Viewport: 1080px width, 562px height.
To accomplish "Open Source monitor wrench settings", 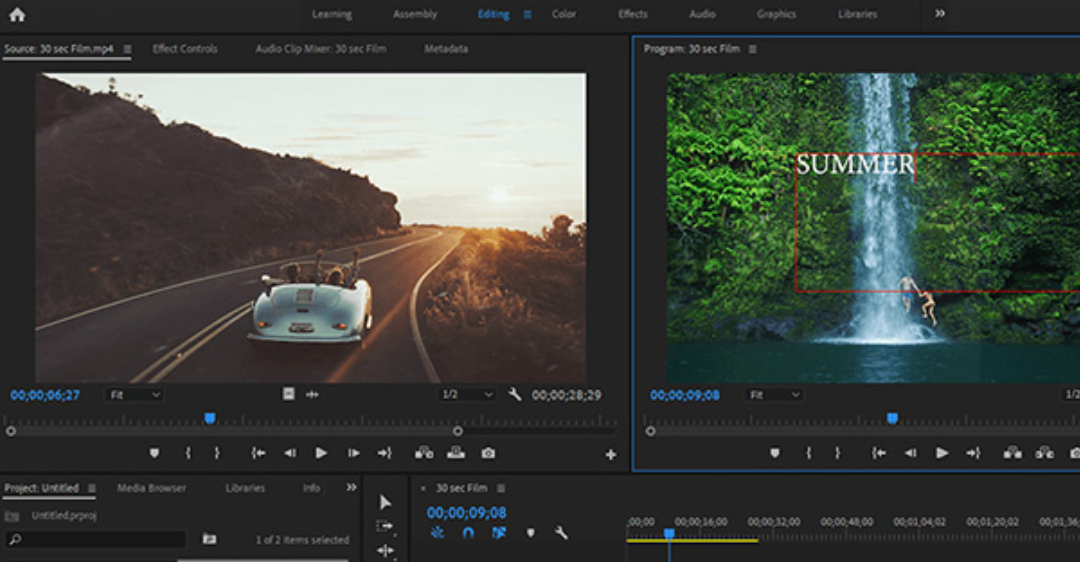I will (x=515, y=395).
